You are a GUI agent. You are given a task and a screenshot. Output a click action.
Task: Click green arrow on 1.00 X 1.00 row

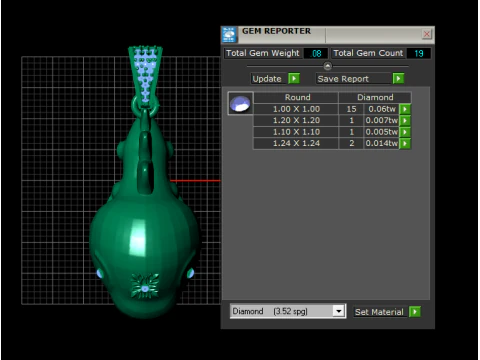pyautogui.click(x=405, y=109)
